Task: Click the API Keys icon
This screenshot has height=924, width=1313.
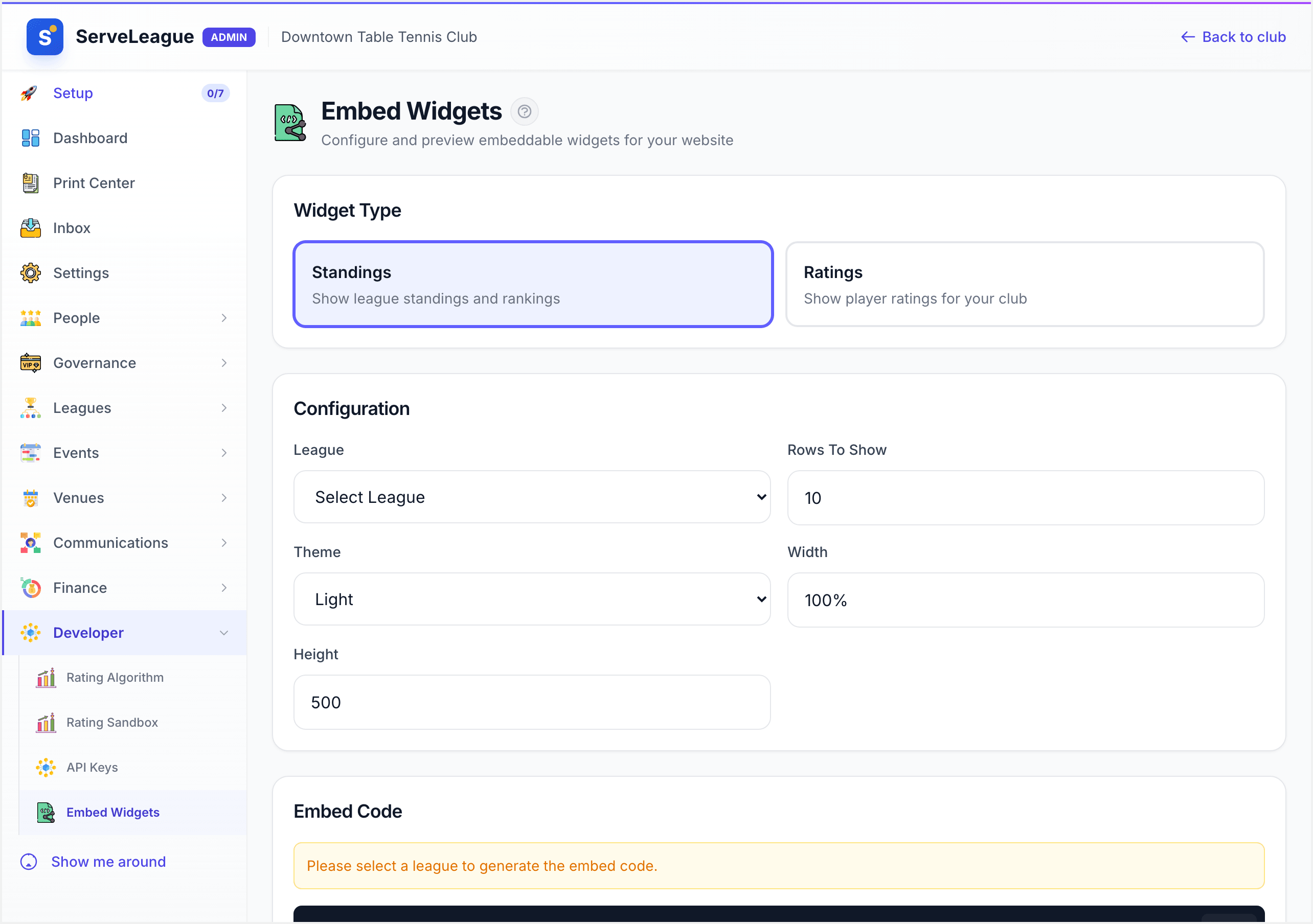Action: 46,767
